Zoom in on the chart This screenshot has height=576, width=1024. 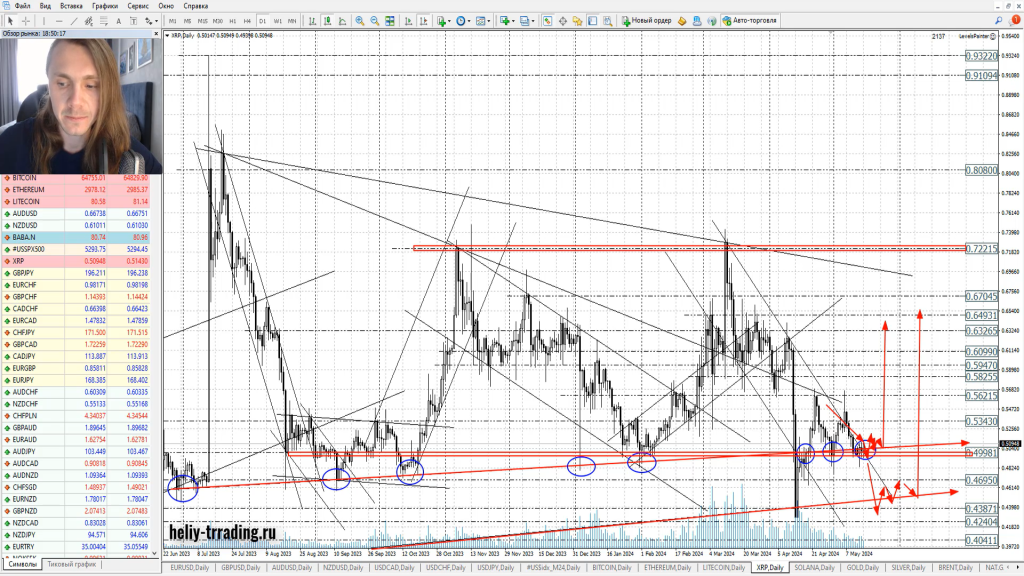(360, 20)
